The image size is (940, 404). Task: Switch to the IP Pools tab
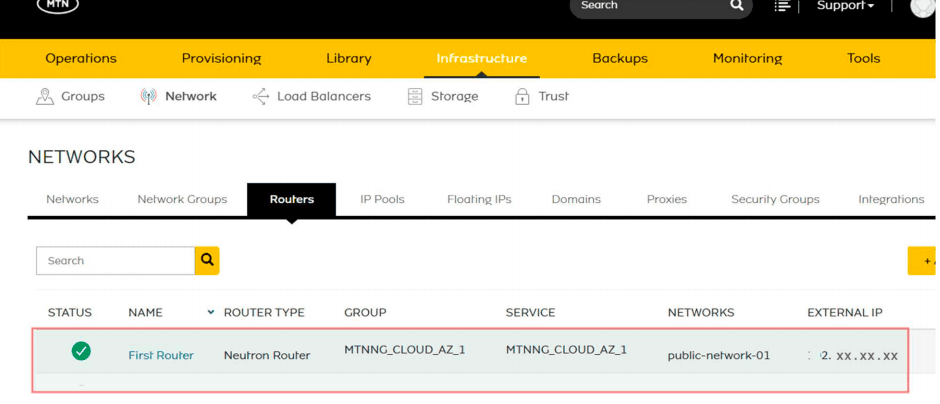click(382, 199)
